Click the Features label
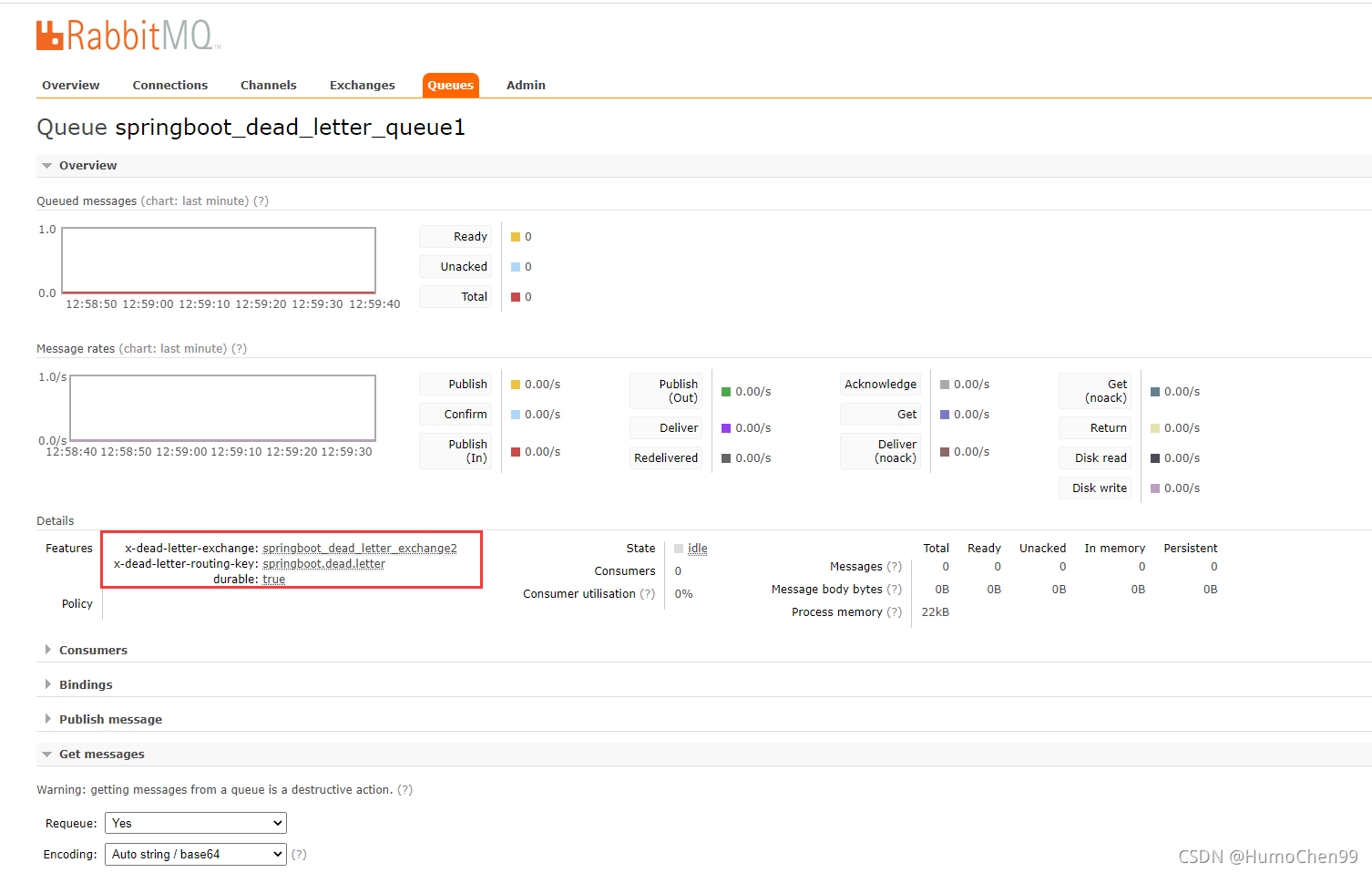1372x873 pixels. click(x=69, y=548)
